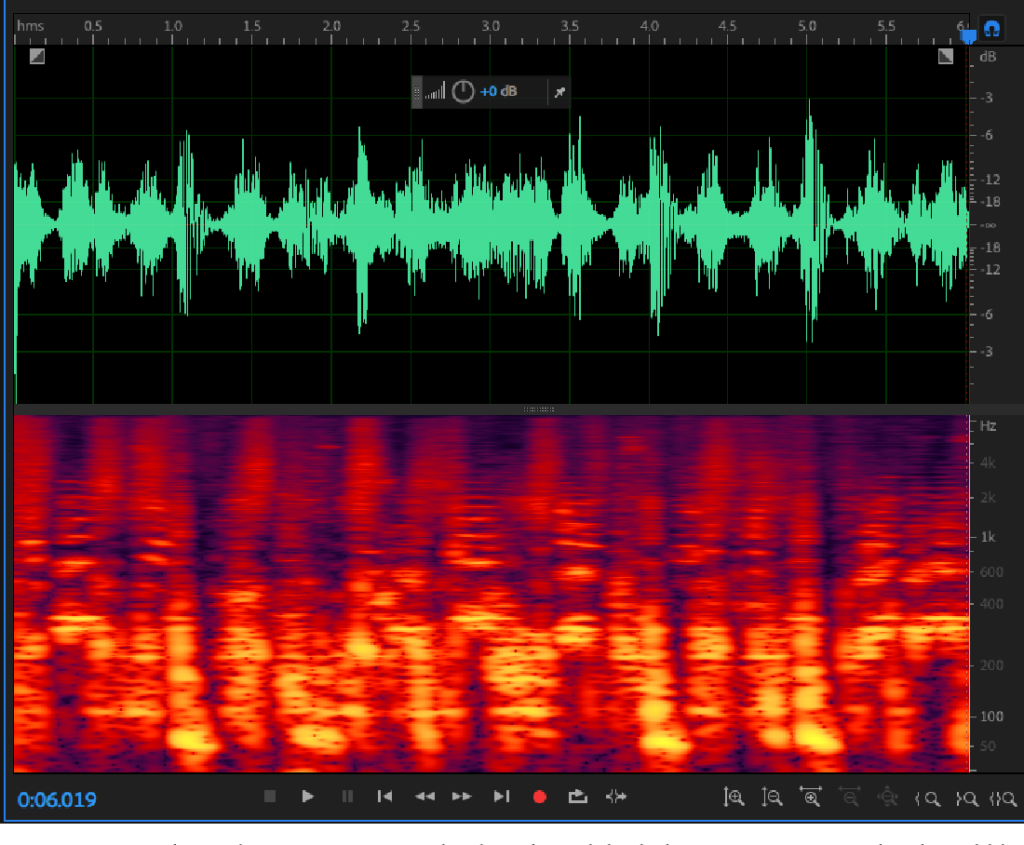Click the 600 frequency scale label
Viewport: 1024px width, 845px height.
pos(991,572)
